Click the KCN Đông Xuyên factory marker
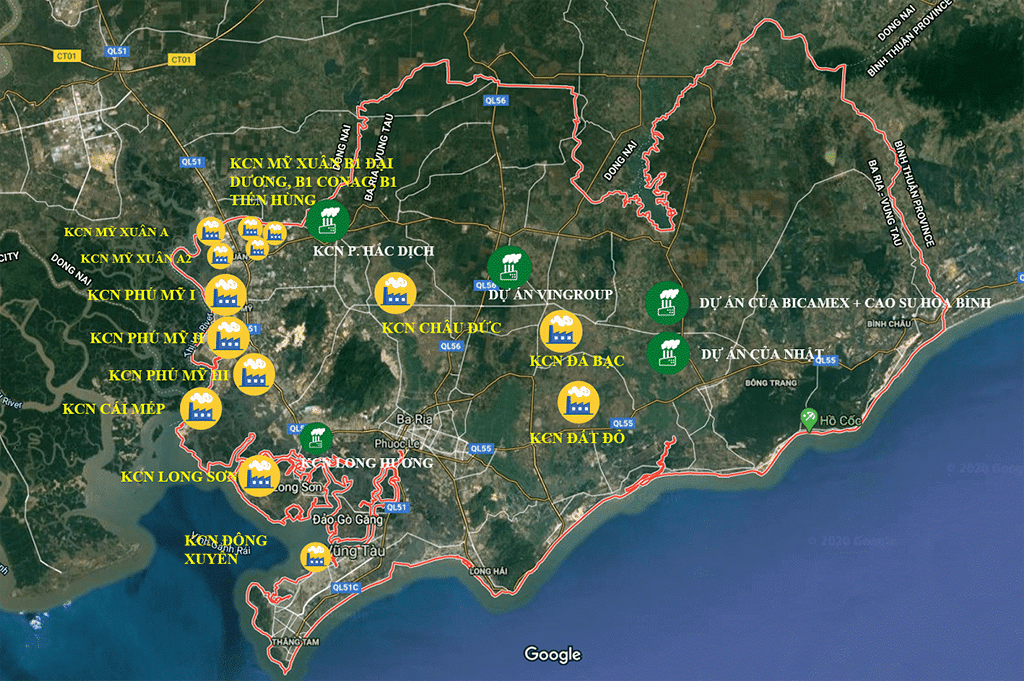 (x=316, y=557)
